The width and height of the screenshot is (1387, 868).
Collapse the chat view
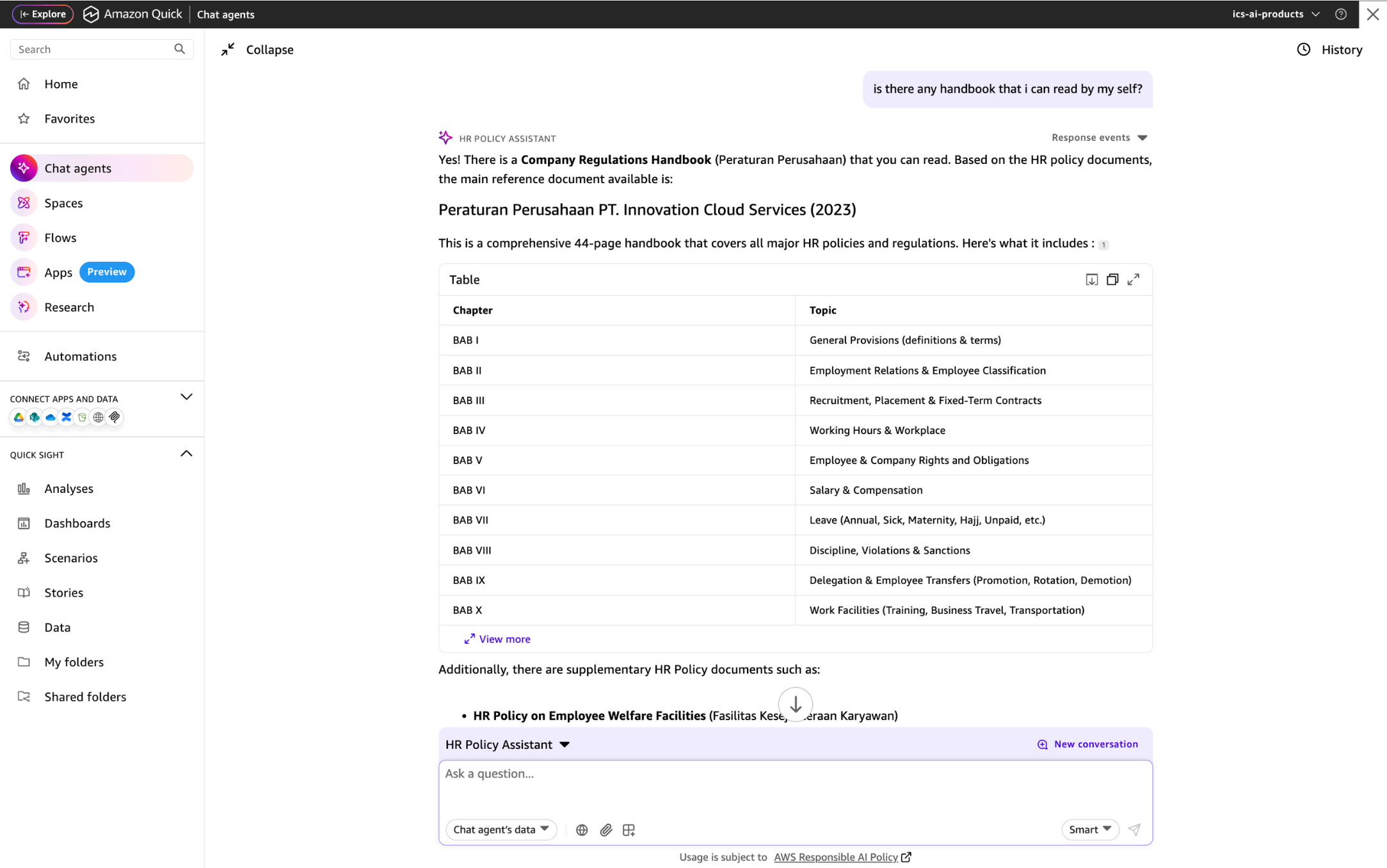coord(257,49)
